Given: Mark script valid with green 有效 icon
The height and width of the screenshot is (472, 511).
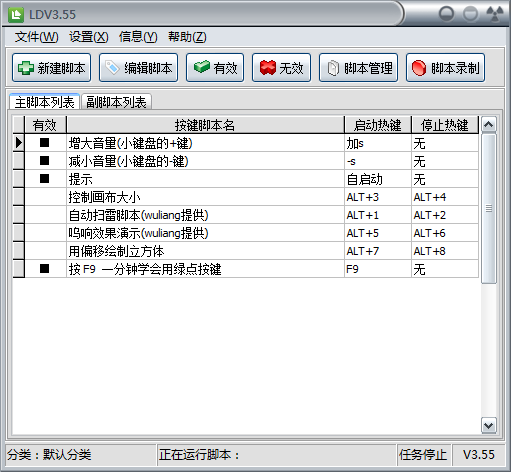Looking at the screenshot, I should coord(201,67).
